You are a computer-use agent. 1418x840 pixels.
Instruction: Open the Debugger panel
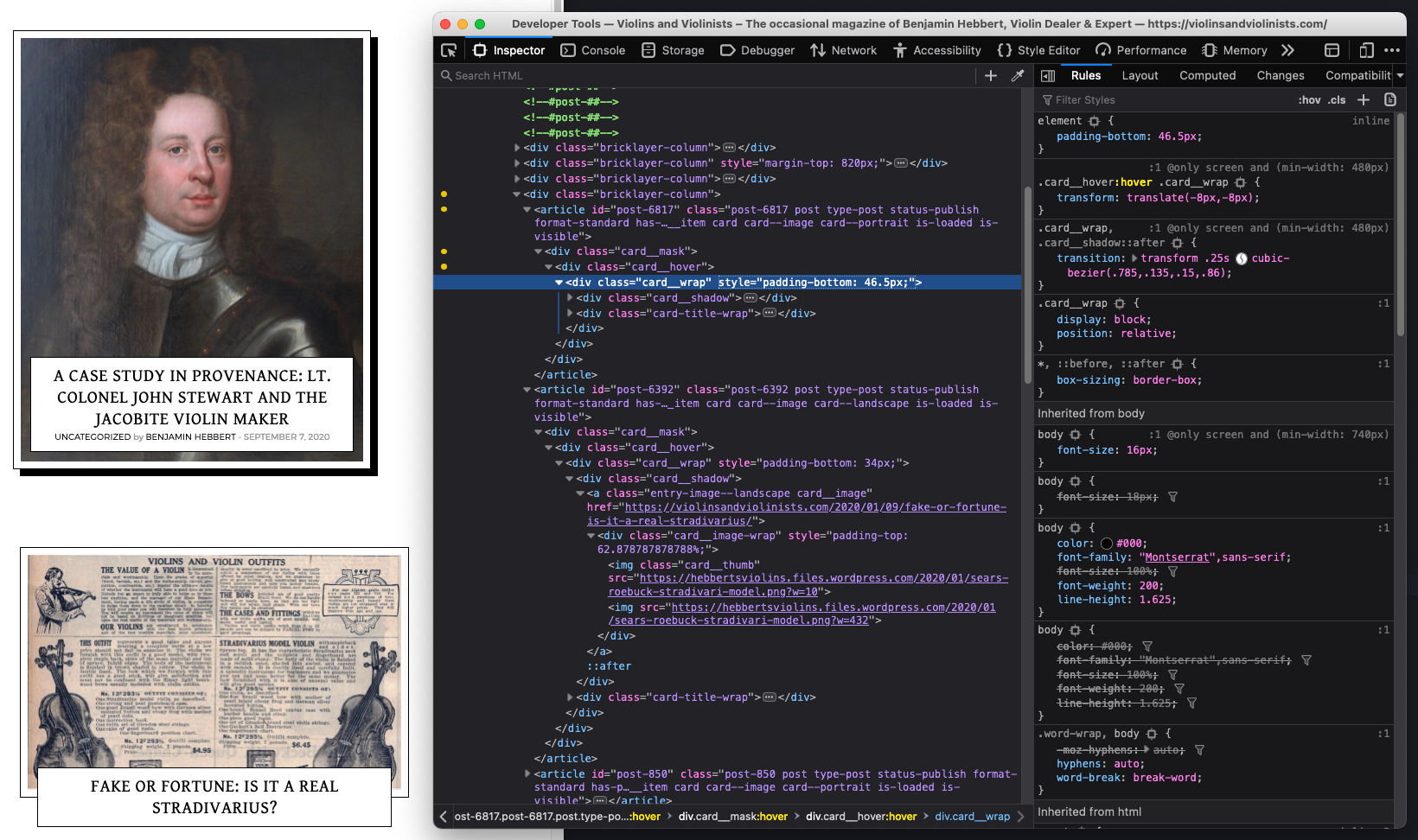point(757,50)
